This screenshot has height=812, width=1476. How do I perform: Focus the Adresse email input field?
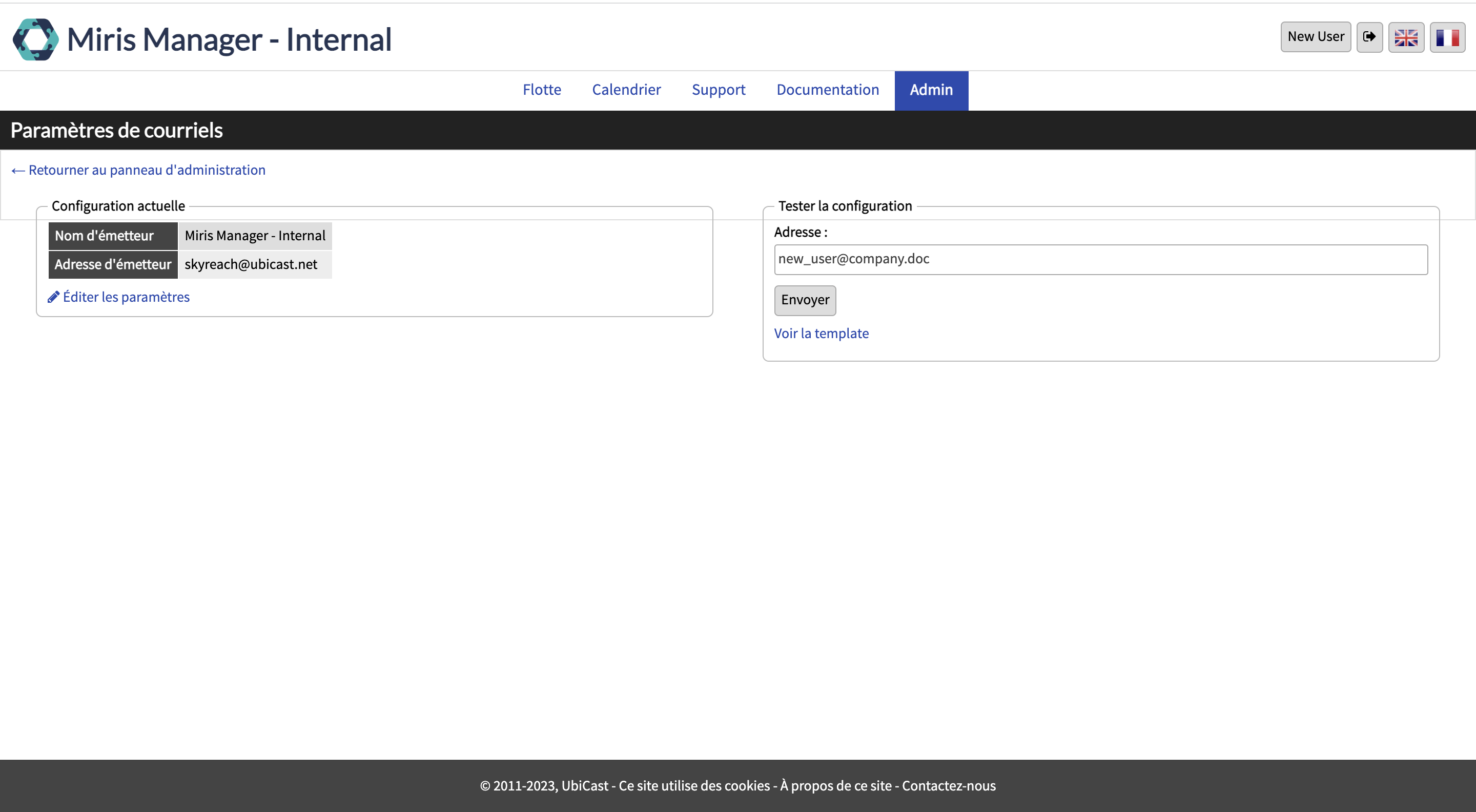tap(1101, 259)
